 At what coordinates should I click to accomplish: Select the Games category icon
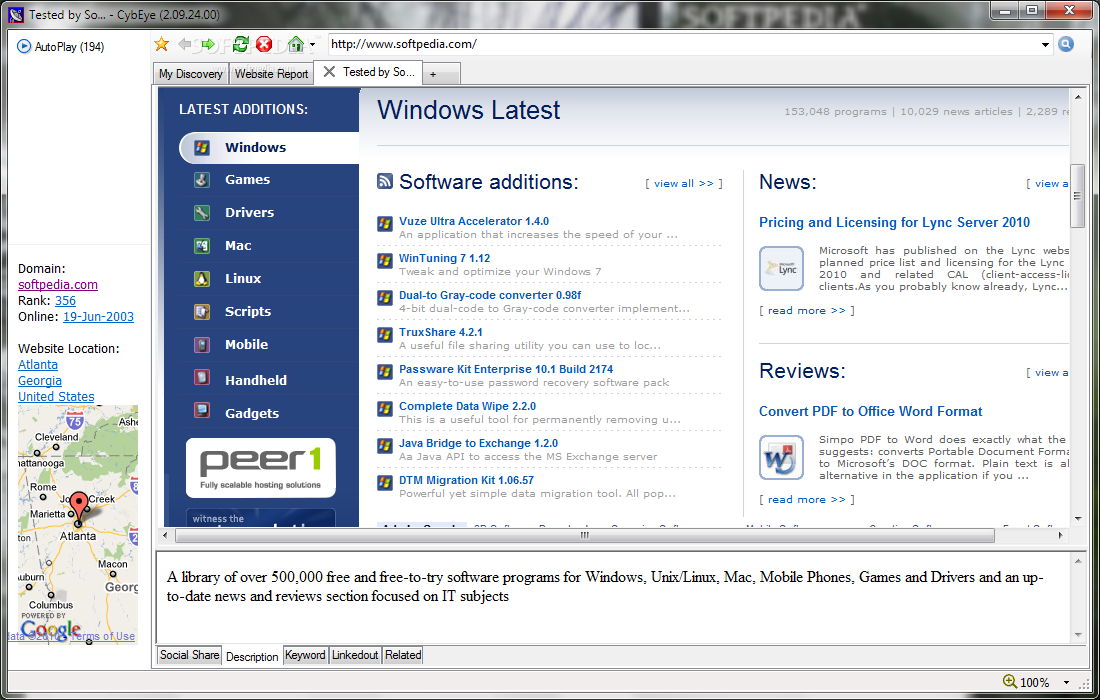(x=202, y=180)
